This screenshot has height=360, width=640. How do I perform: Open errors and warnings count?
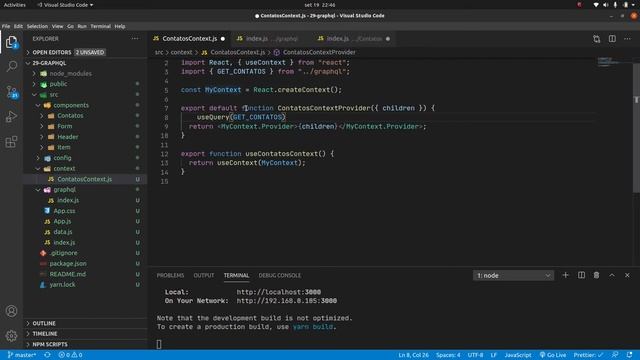coord(70,355)
